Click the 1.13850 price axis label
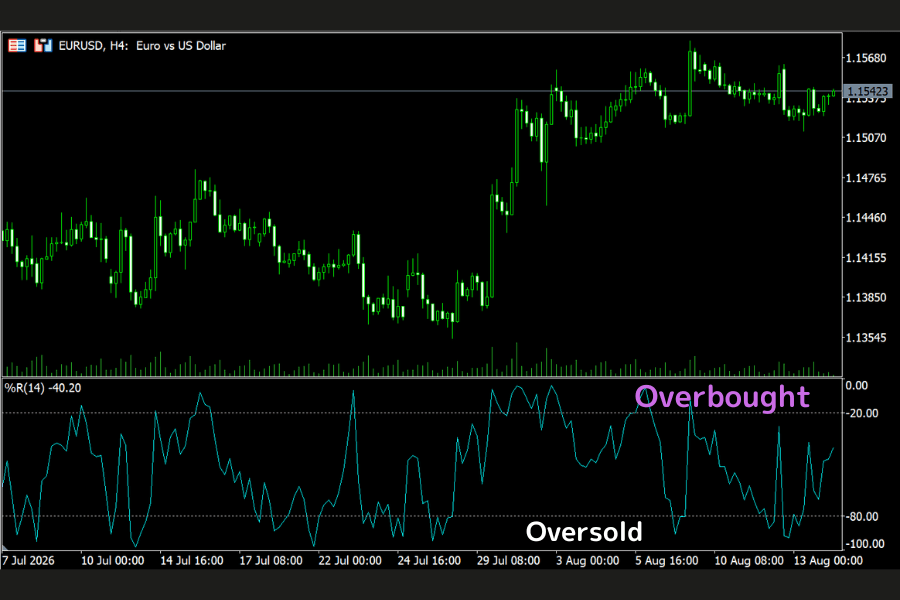Screen dimensions: 900x600 866,297
